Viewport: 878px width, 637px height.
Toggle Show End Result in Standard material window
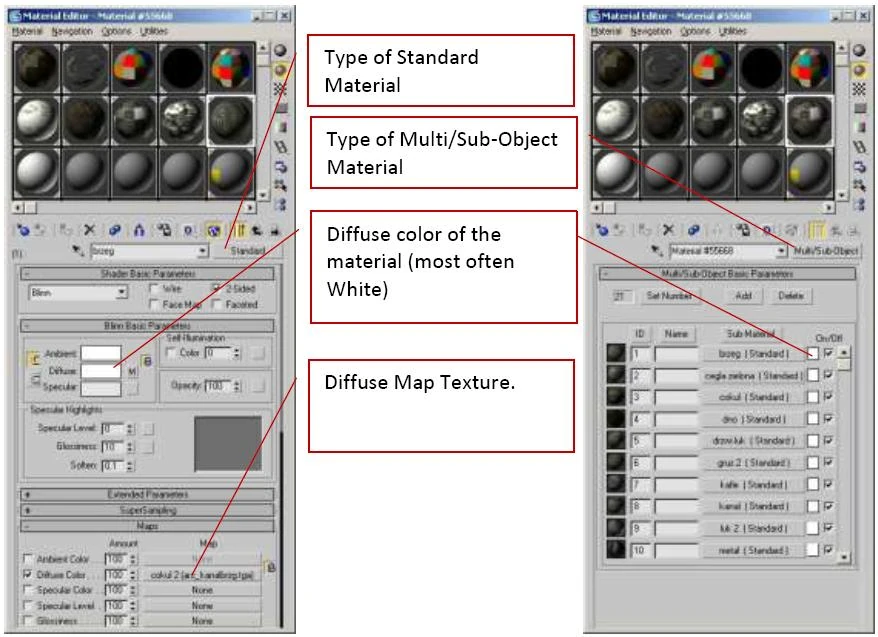[x=240, y=230]
